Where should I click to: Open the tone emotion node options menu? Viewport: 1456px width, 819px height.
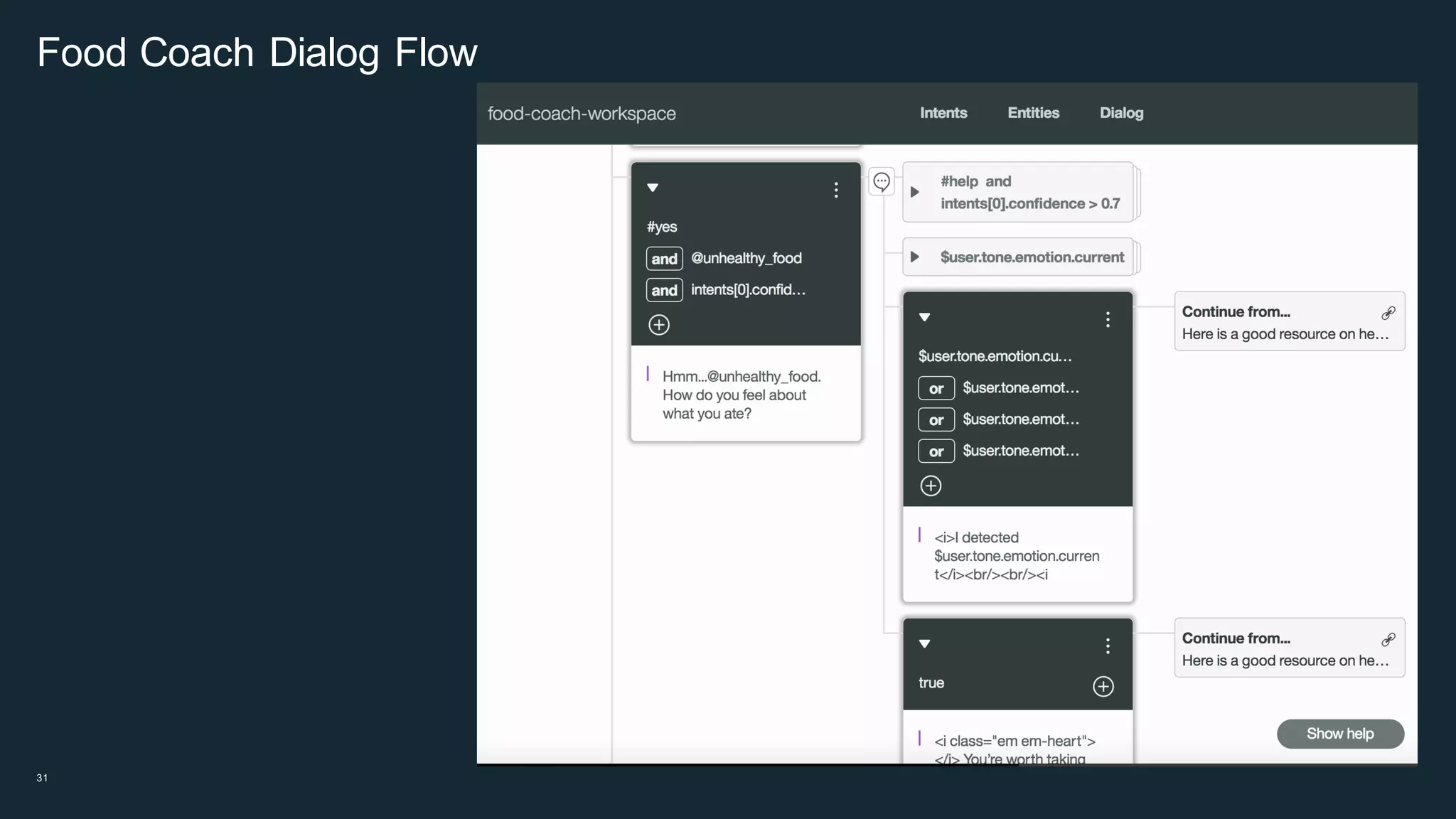tap(1108, 319)
